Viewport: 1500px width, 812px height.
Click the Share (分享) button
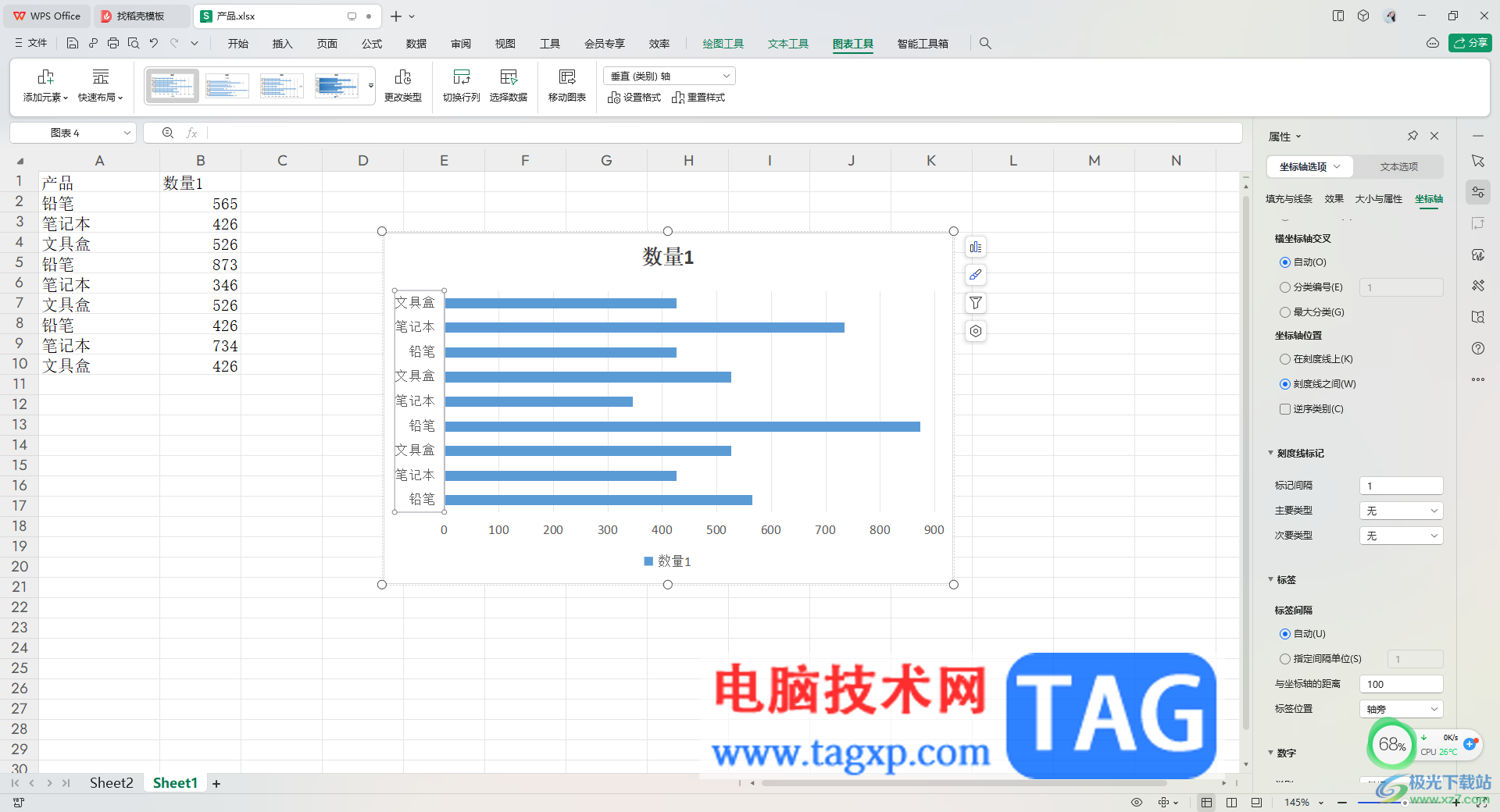tap(1470, 43)
